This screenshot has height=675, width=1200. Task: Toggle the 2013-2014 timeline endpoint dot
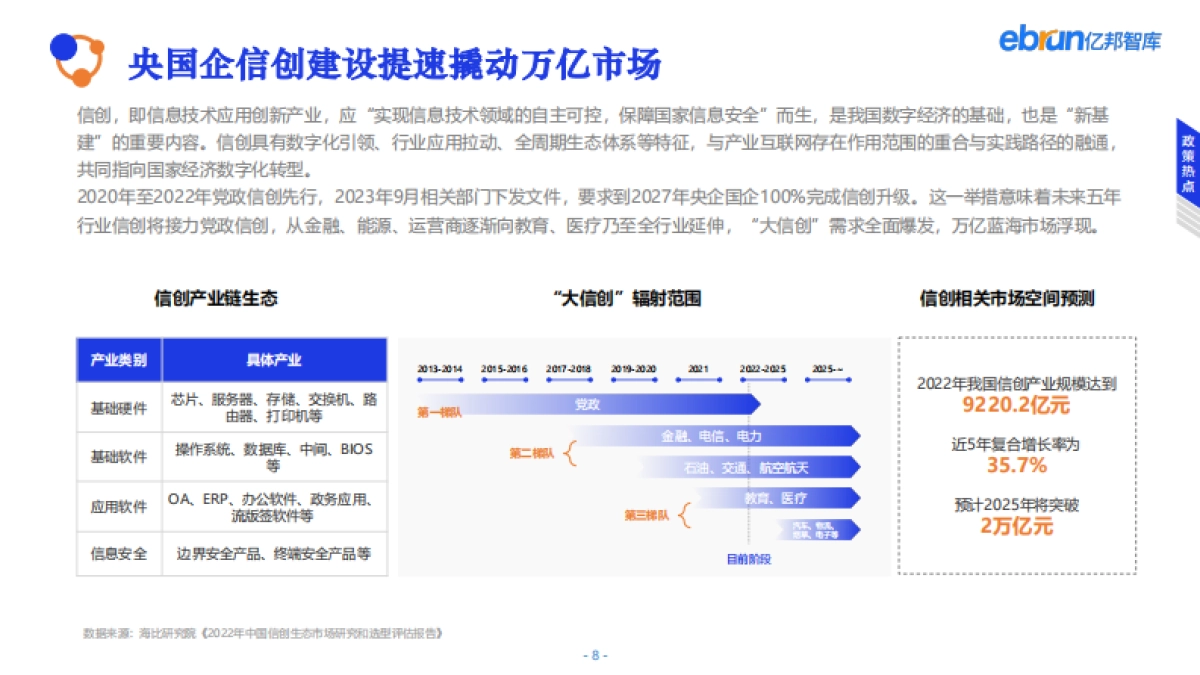coord(418,379)
